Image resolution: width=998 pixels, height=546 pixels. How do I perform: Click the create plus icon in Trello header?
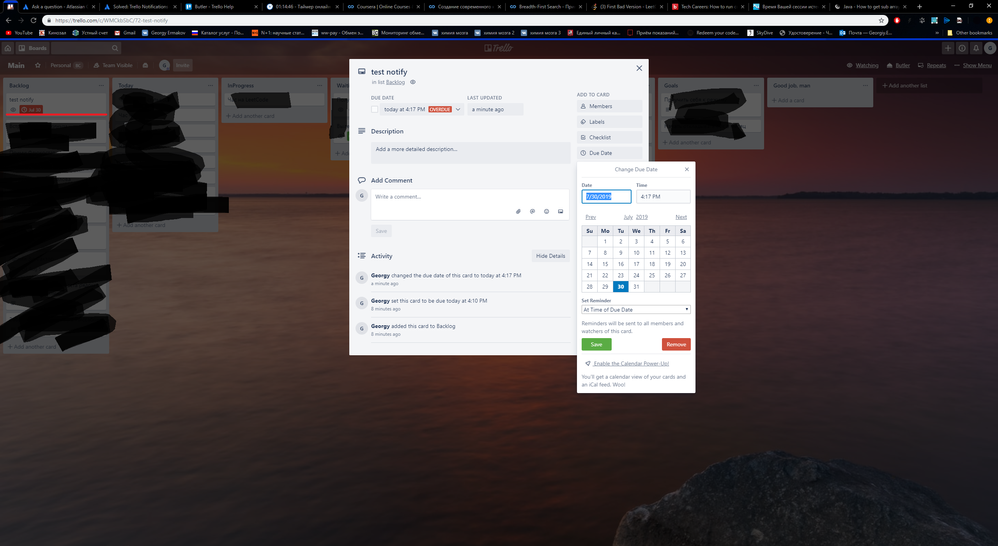click(948, 48)
